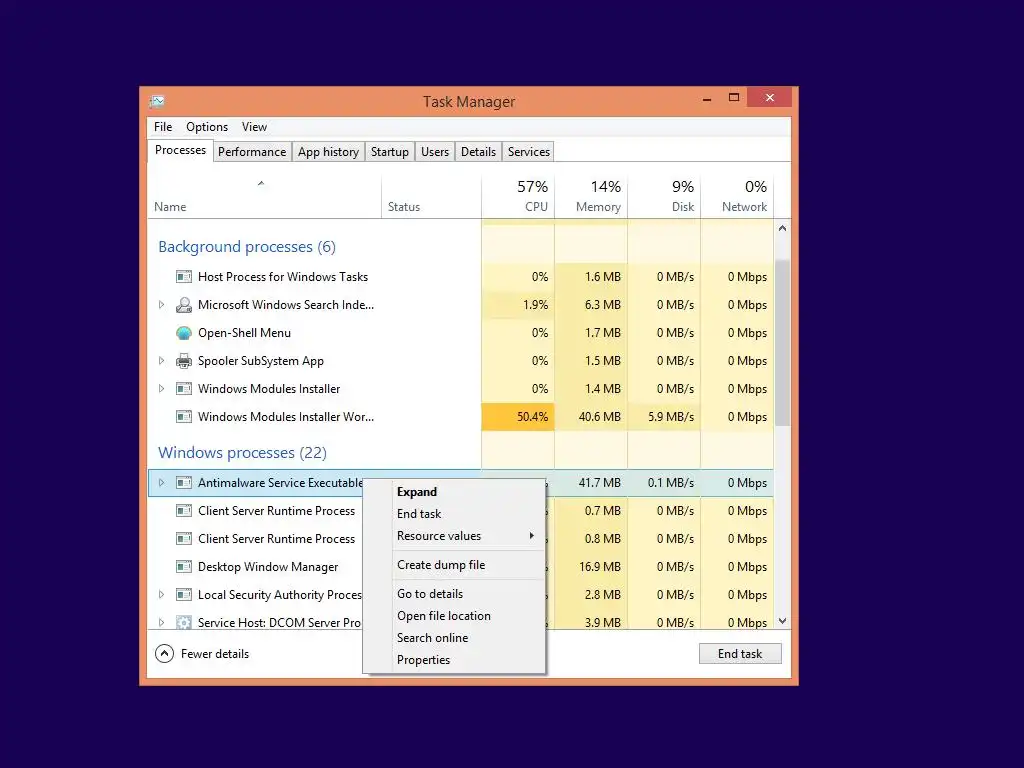Choose End task in the context menu

[454, 514]
